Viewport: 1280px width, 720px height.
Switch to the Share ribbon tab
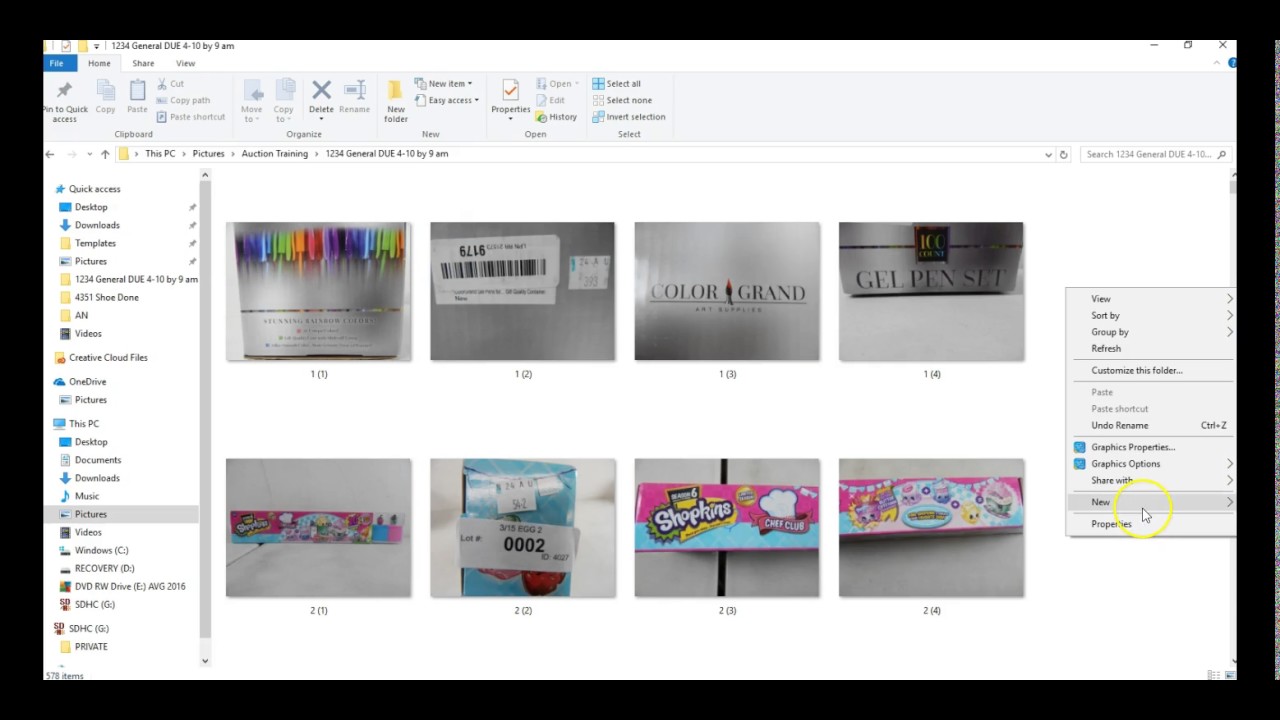143,63
